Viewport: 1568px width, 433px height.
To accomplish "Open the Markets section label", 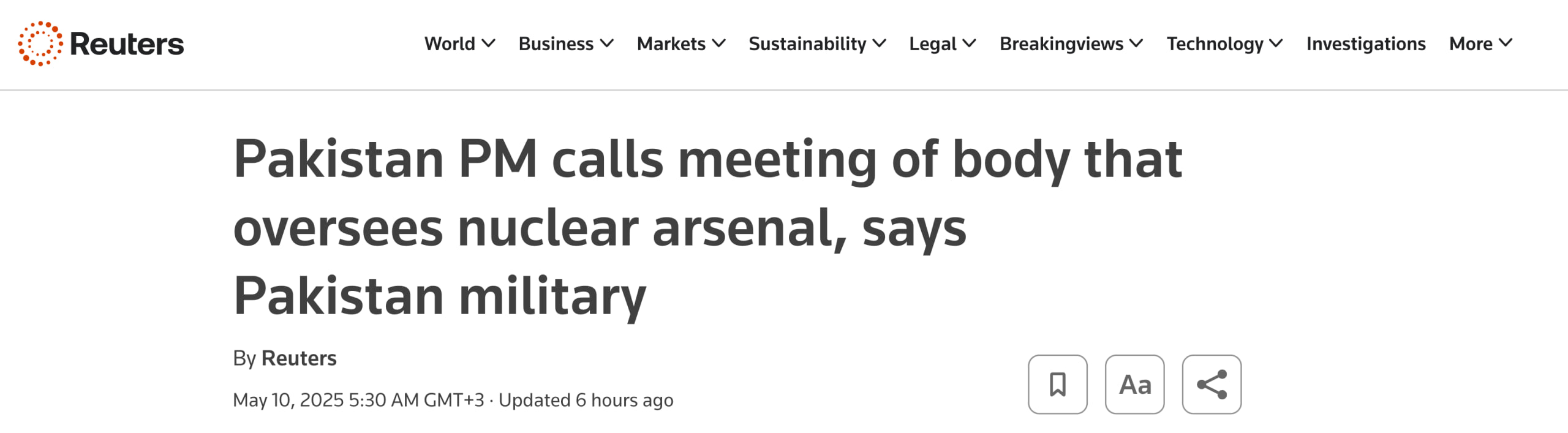I will point(671,43).
